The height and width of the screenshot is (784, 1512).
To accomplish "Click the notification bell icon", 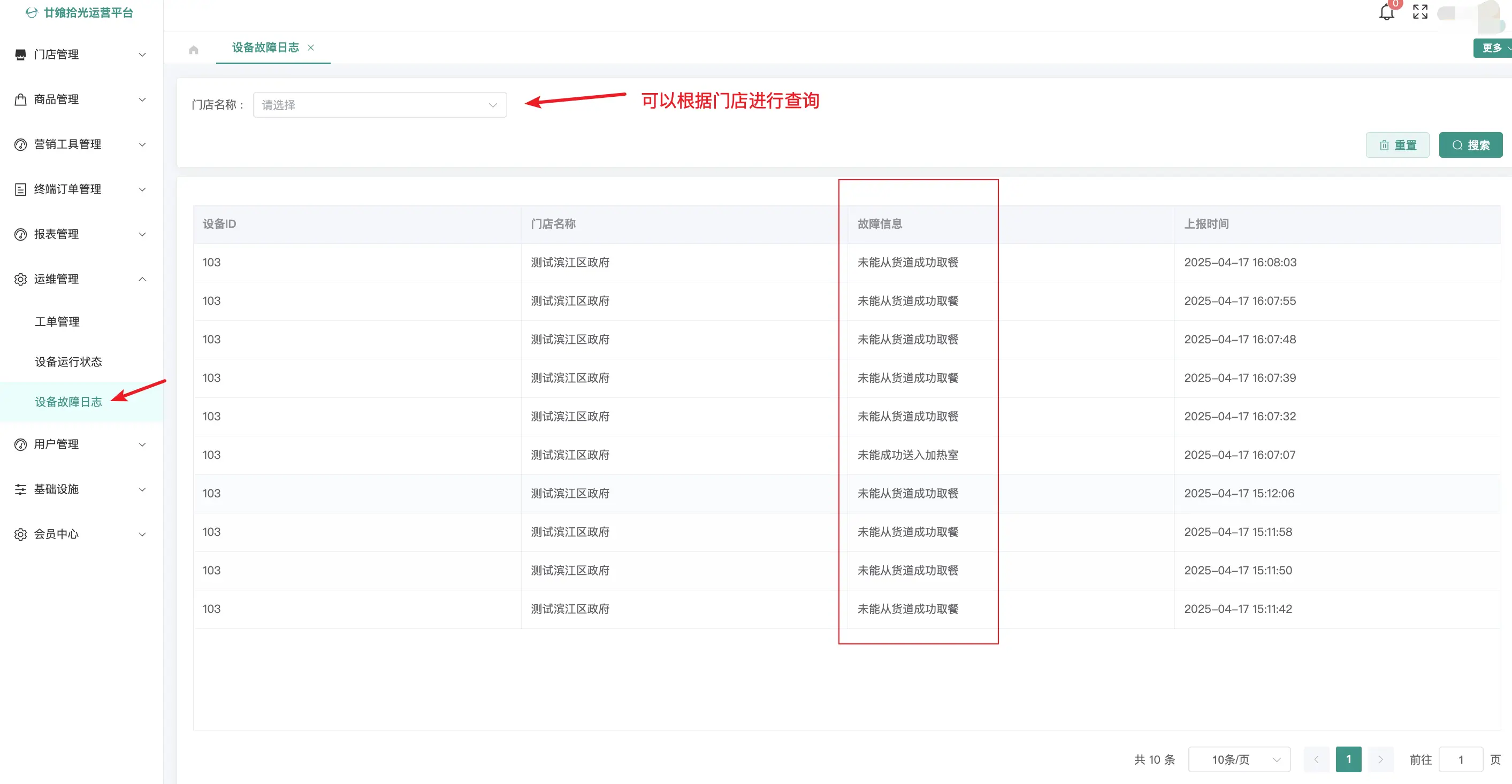I will coord(1386,12).
